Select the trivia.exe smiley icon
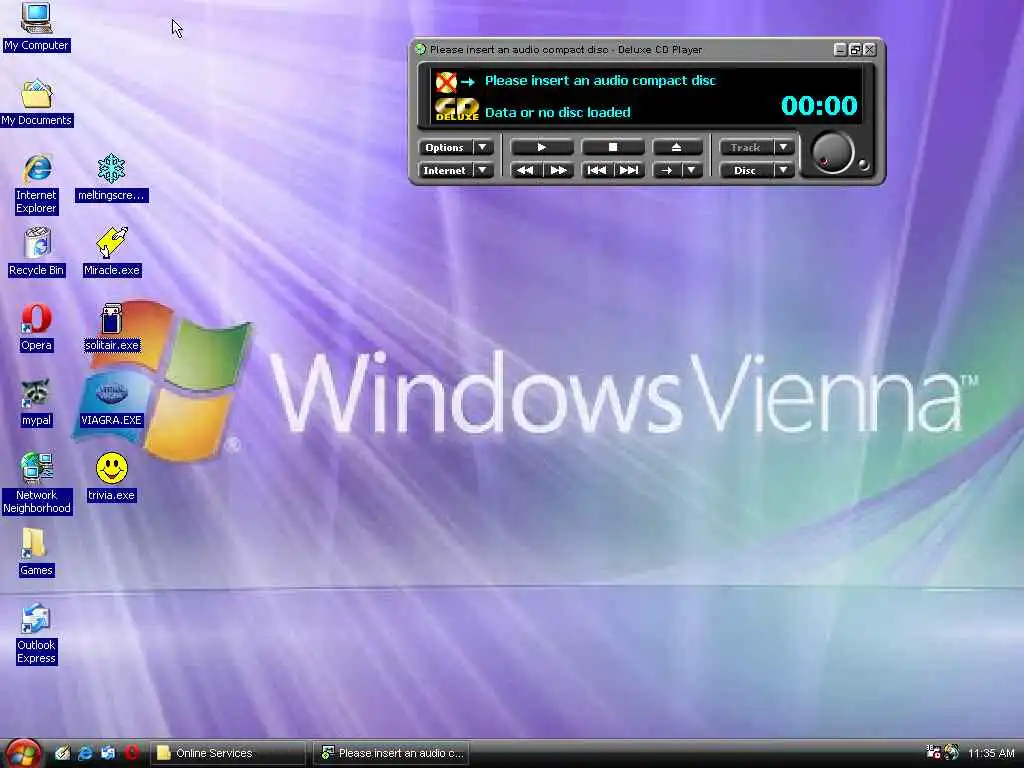Screen dimensions: 1024x768 click(112, 477)
